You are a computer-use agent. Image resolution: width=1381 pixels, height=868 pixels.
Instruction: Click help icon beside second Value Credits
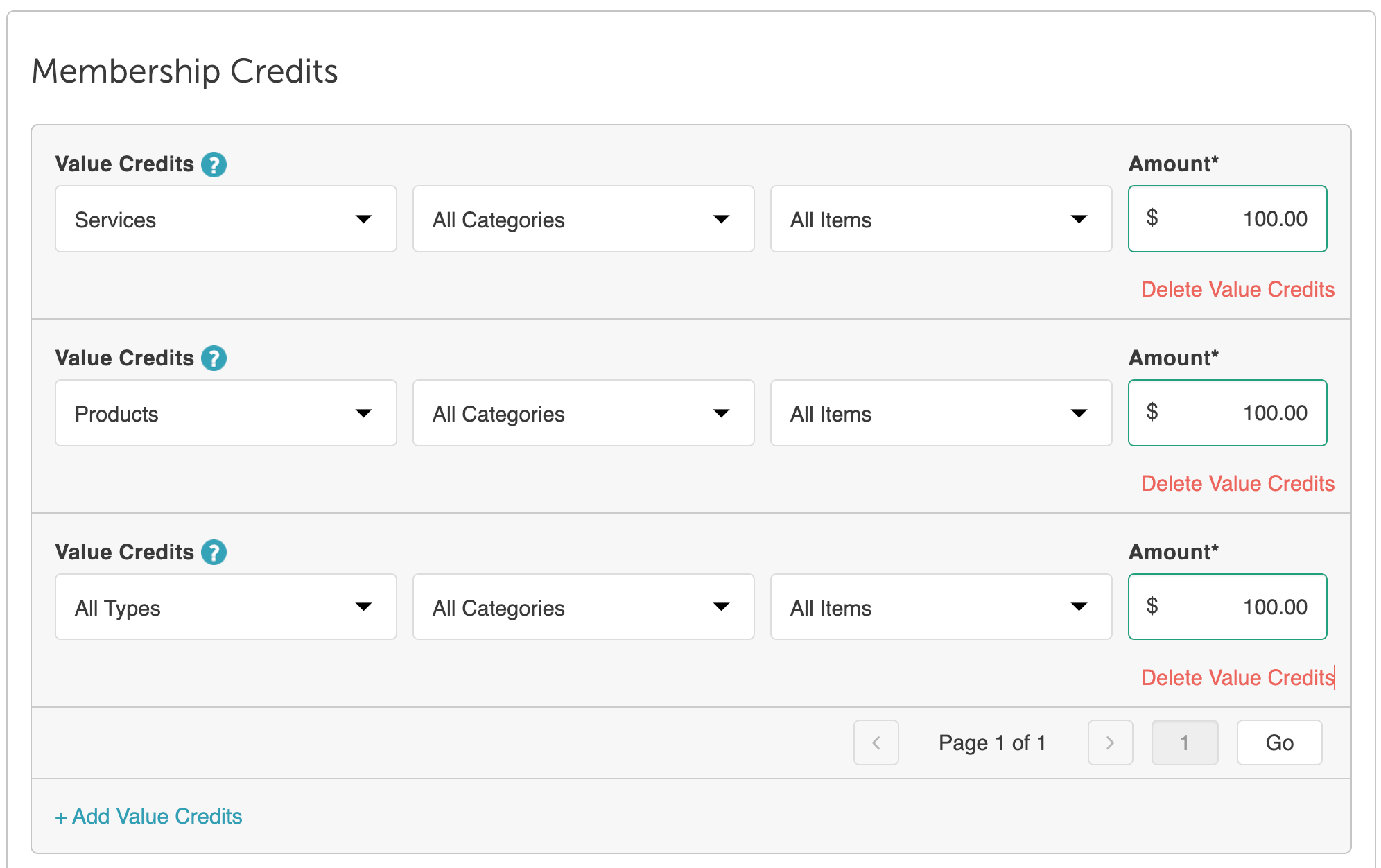point(214,358)
